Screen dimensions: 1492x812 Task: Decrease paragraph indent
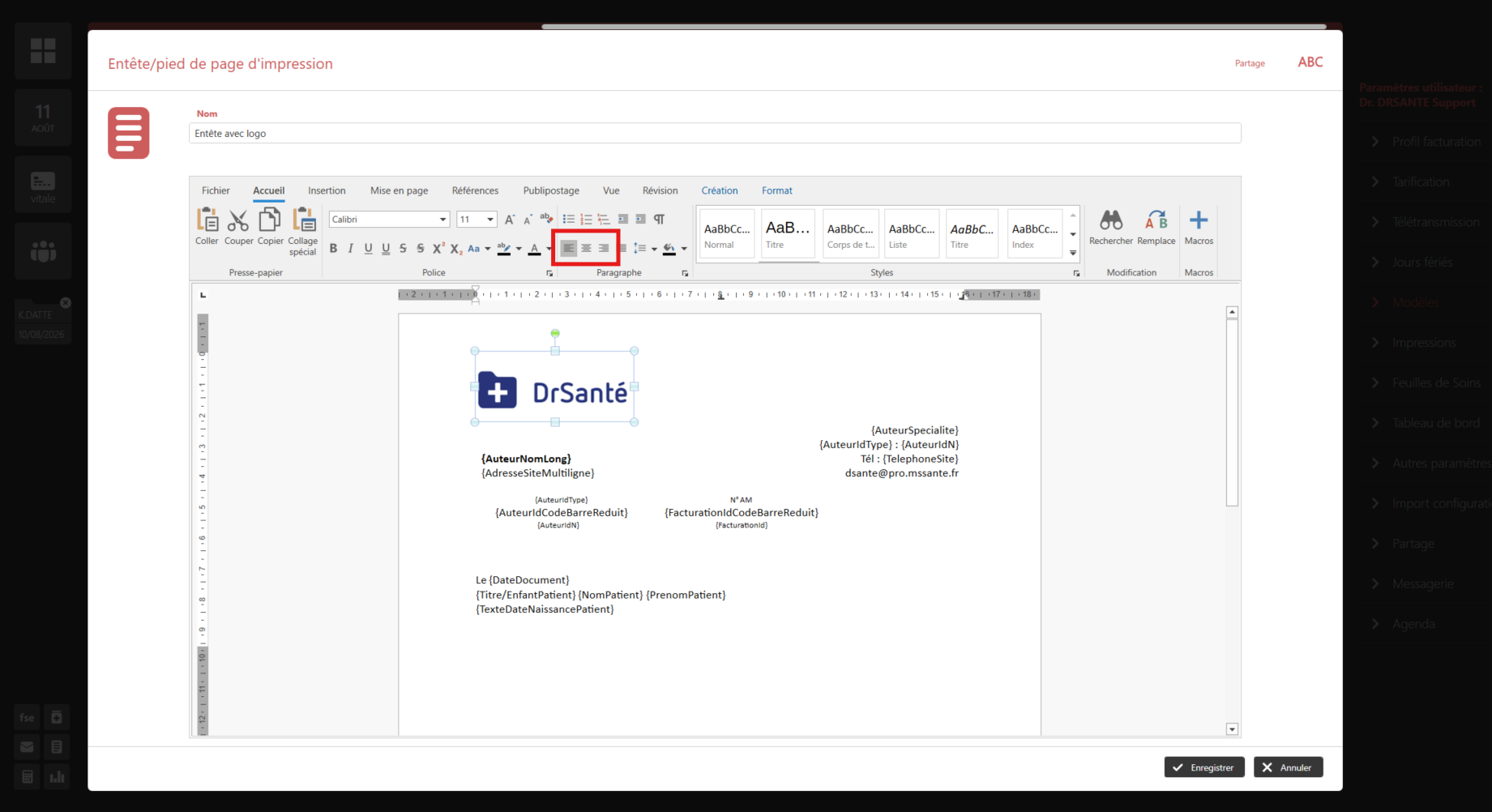point(622,220)
